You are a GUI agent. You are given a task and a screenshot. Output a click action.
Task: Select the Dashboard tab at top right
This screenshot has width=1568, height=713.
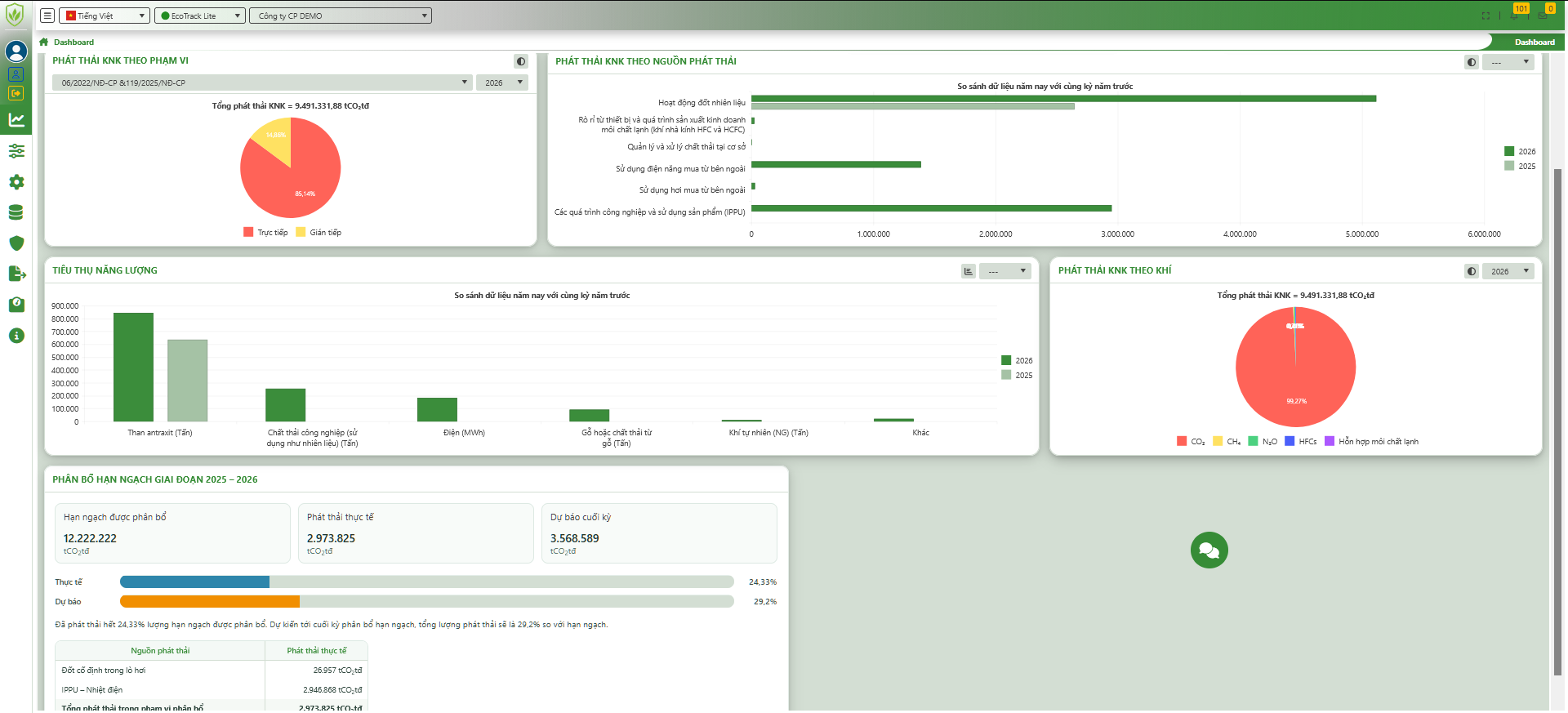pyautogui.click(x=1534, y=42)
